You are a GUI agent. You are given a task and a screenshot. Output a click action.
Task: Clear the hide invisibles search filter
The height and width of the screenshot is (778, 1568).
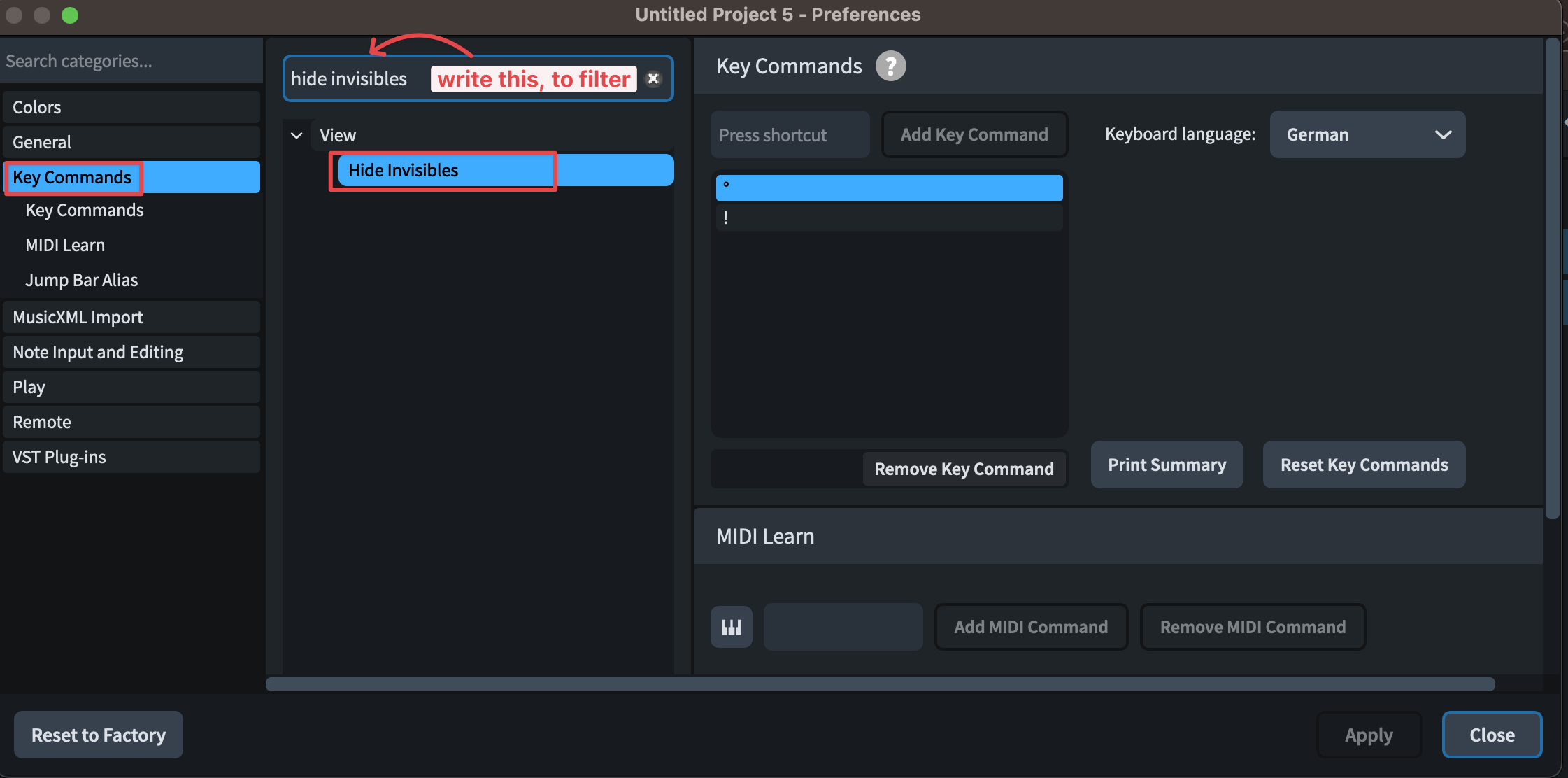pos(653,78)
